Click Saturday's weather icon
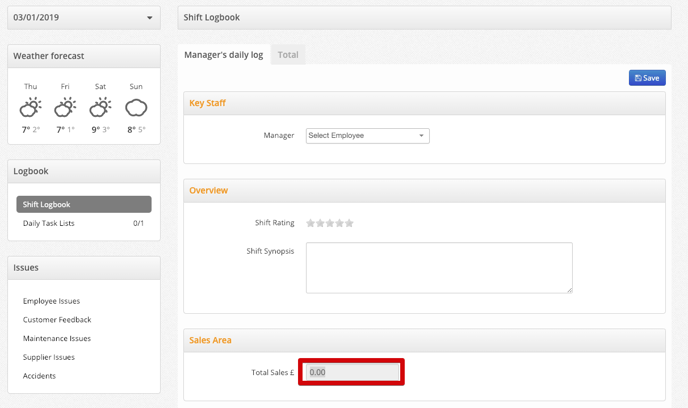The height and width of the screenshot is (408, 688). [100, 107]
